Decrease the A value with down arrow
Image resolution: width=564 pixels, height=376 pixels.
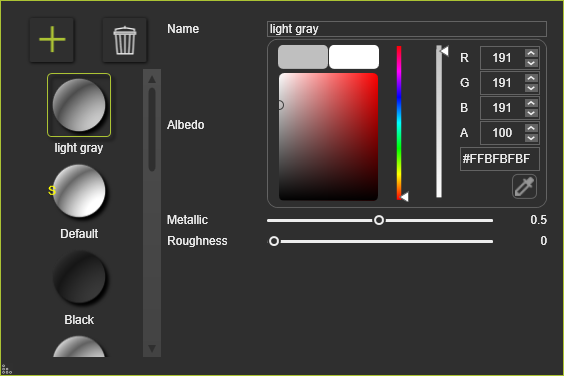click(x=531, y=138)
